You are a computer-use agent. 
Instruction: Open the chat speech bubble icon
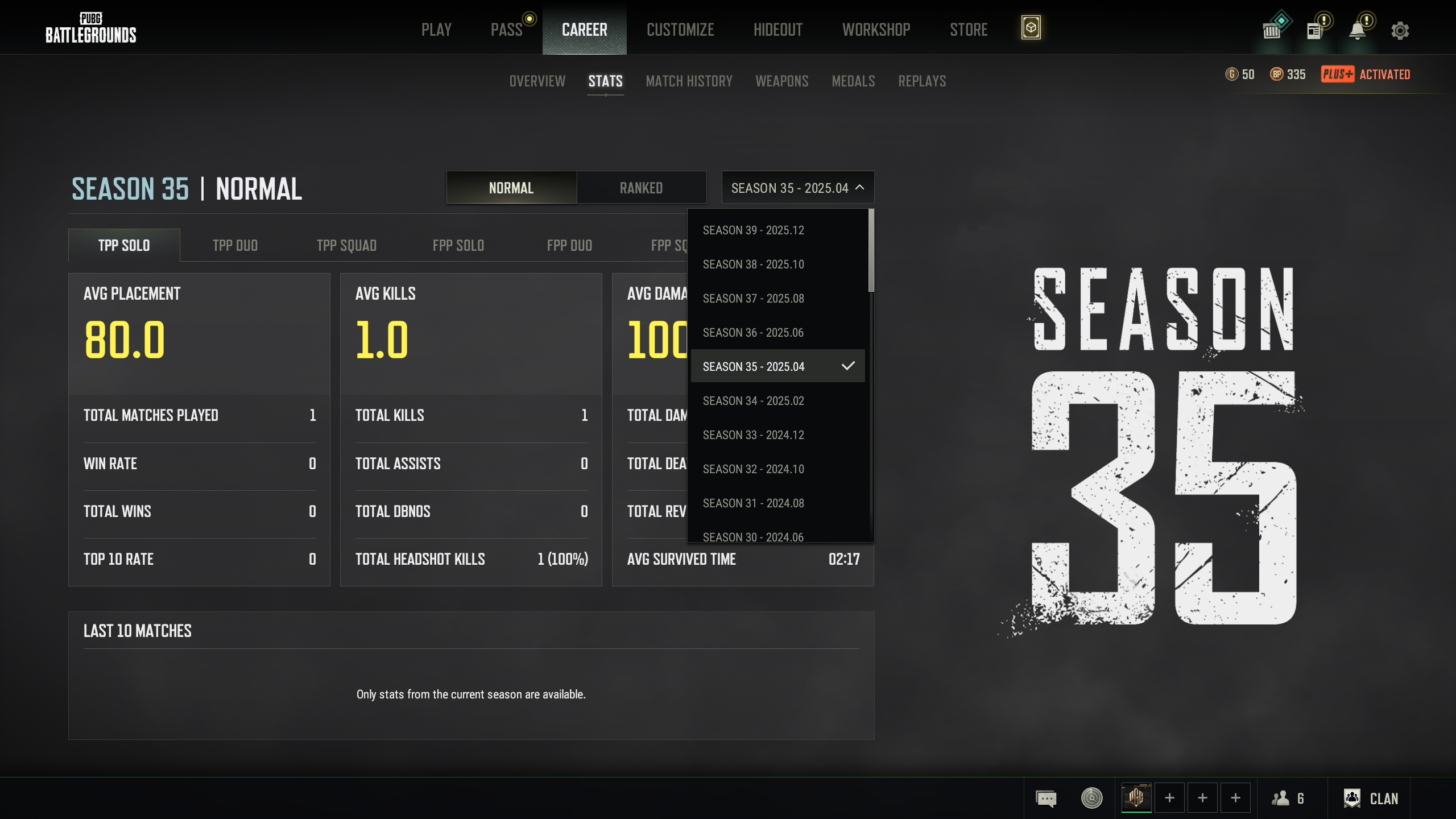(1046, 799)
